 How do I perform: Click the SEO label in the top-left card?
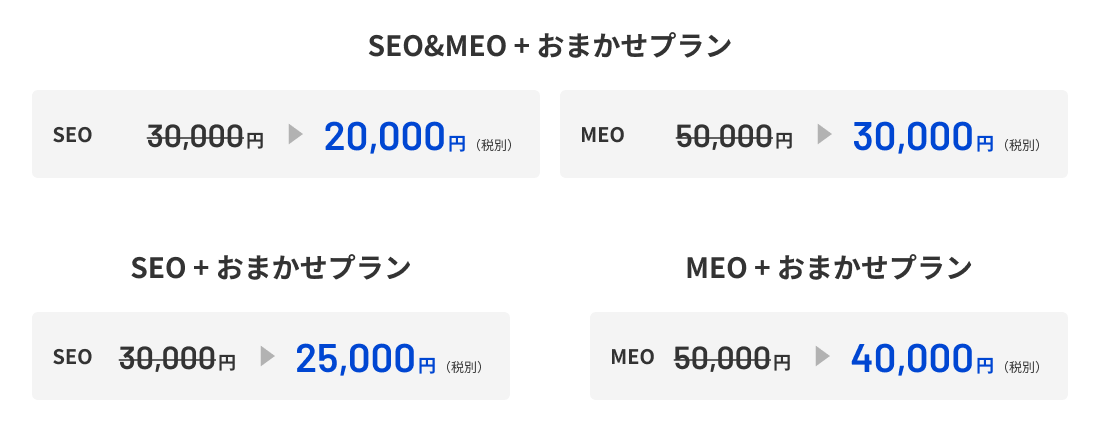click(72, 135)
